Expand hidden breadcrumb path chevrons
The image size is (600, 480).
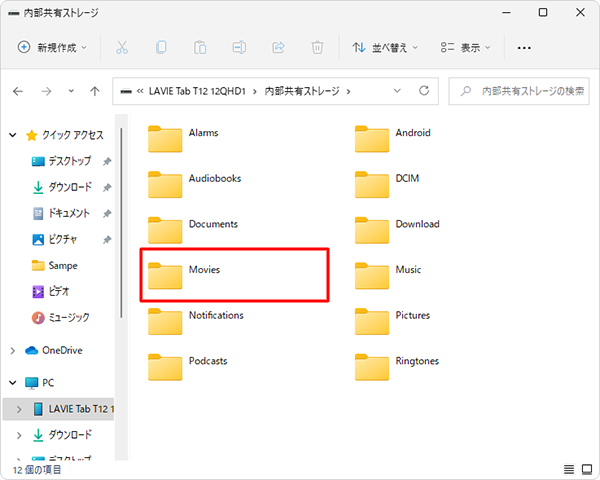point(140,91)
